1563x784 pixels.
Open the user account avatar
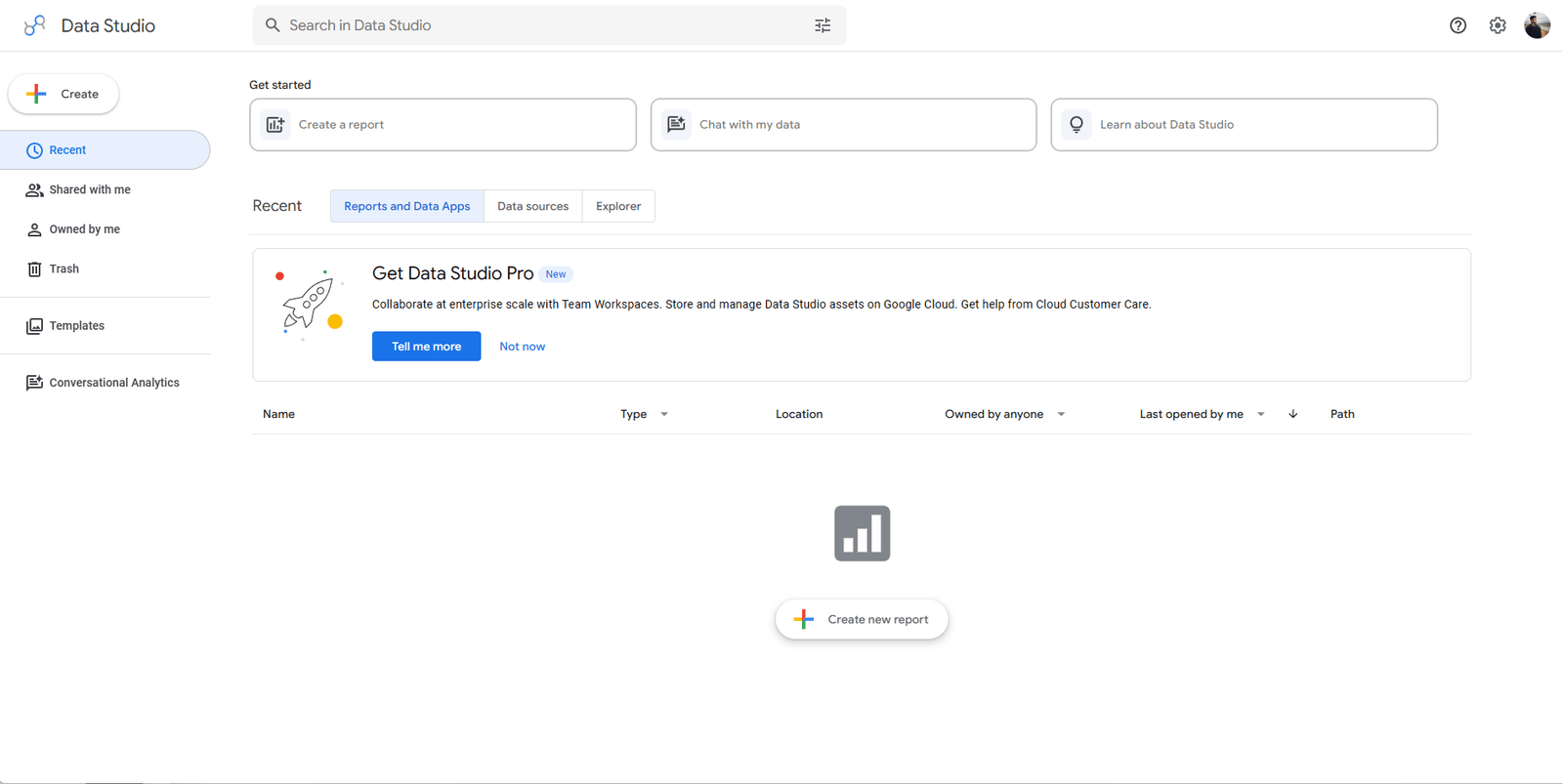1538,25
